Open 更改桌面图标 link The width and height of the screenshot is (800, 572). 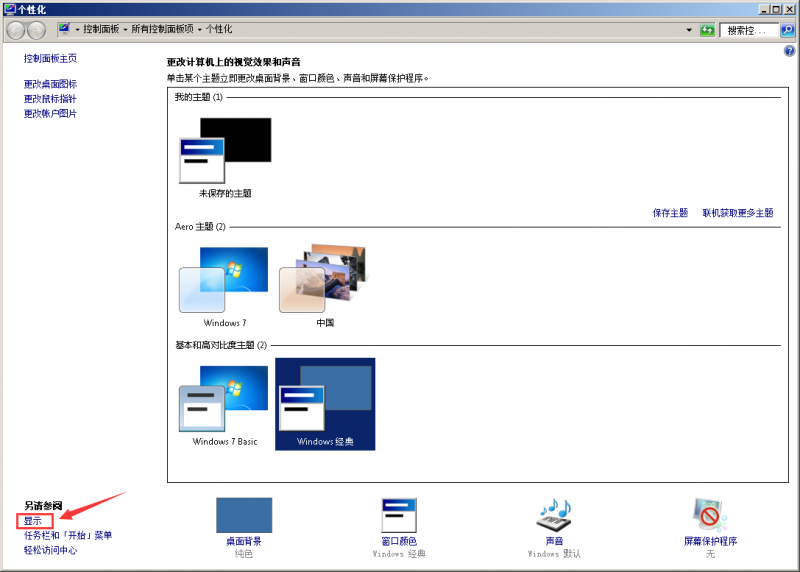tap(50, 84)
